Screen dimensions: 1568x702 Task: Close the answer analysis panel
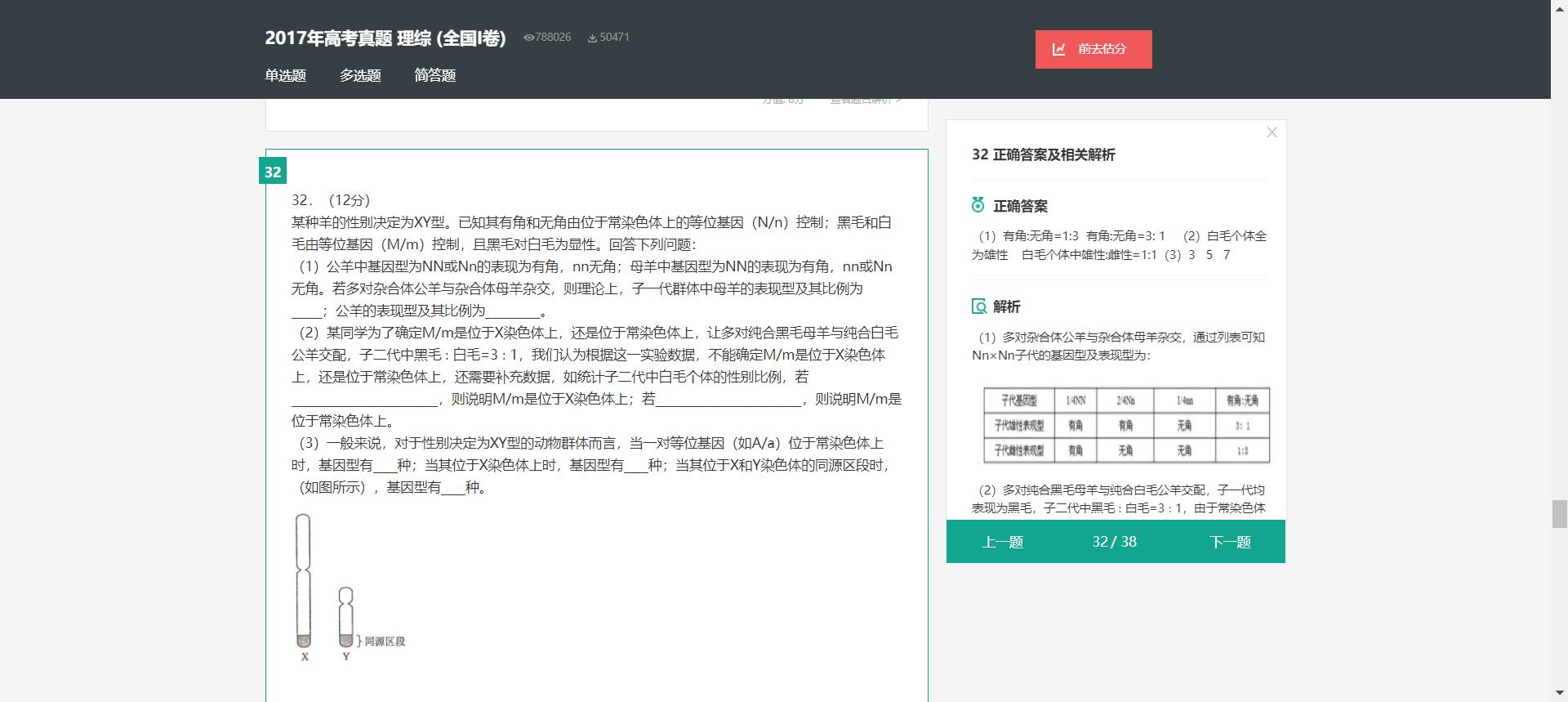(x=1272, y=132)
